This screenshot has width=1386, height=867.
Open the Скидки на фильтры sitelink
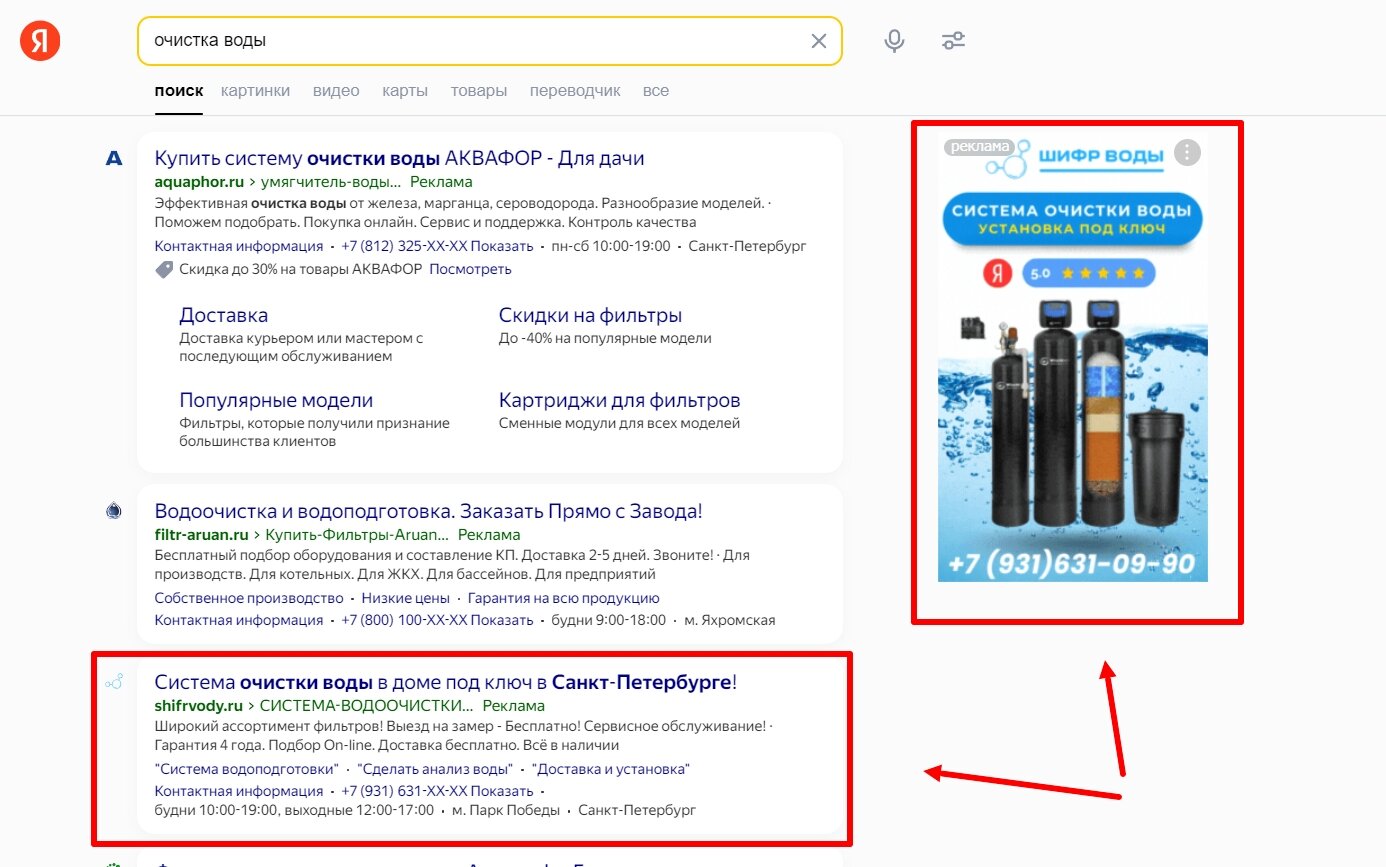[x=590, y=315]
